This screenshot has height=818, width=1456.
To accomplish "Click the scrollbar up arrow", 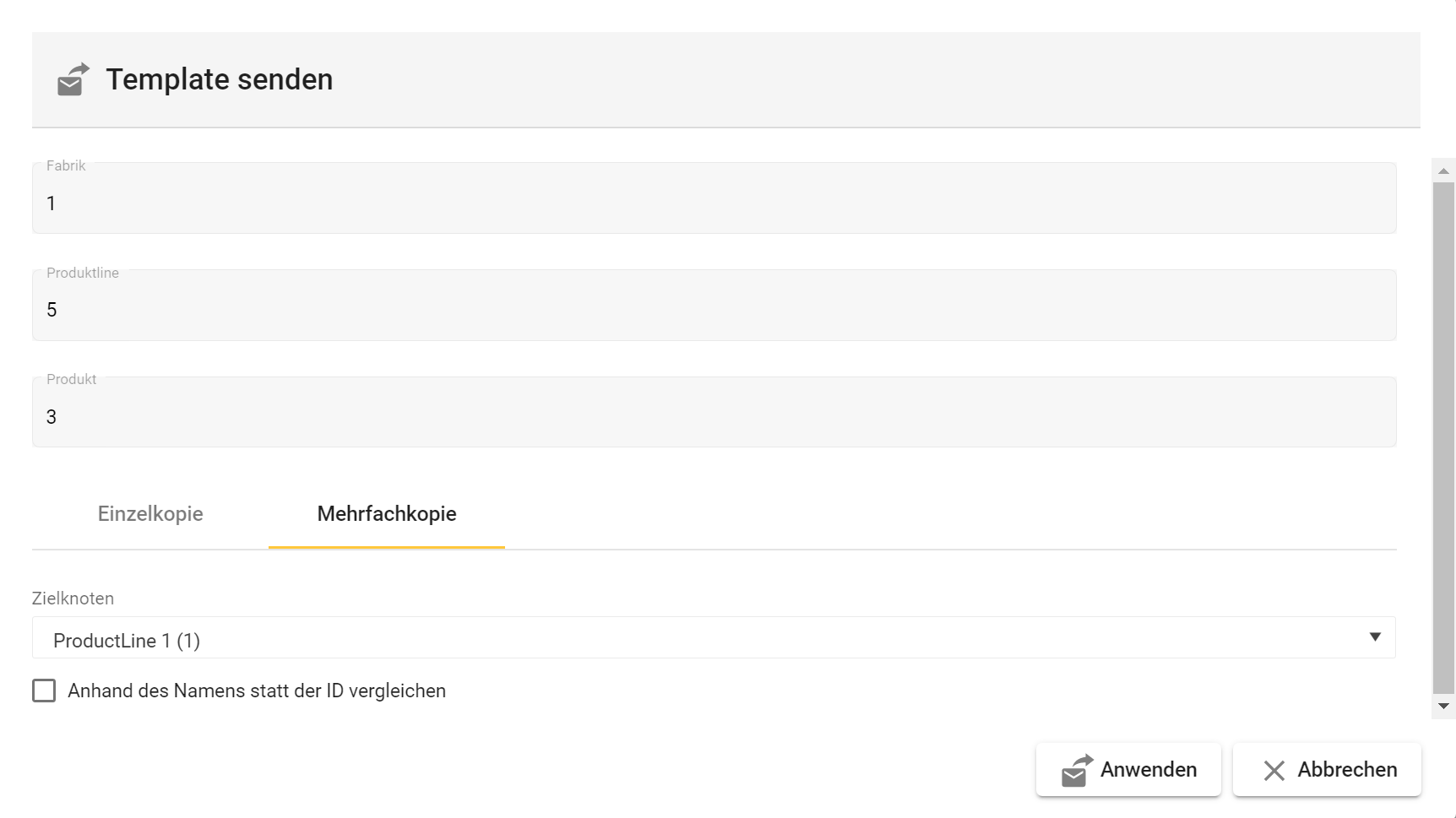I will click(x=1443, y=171).
